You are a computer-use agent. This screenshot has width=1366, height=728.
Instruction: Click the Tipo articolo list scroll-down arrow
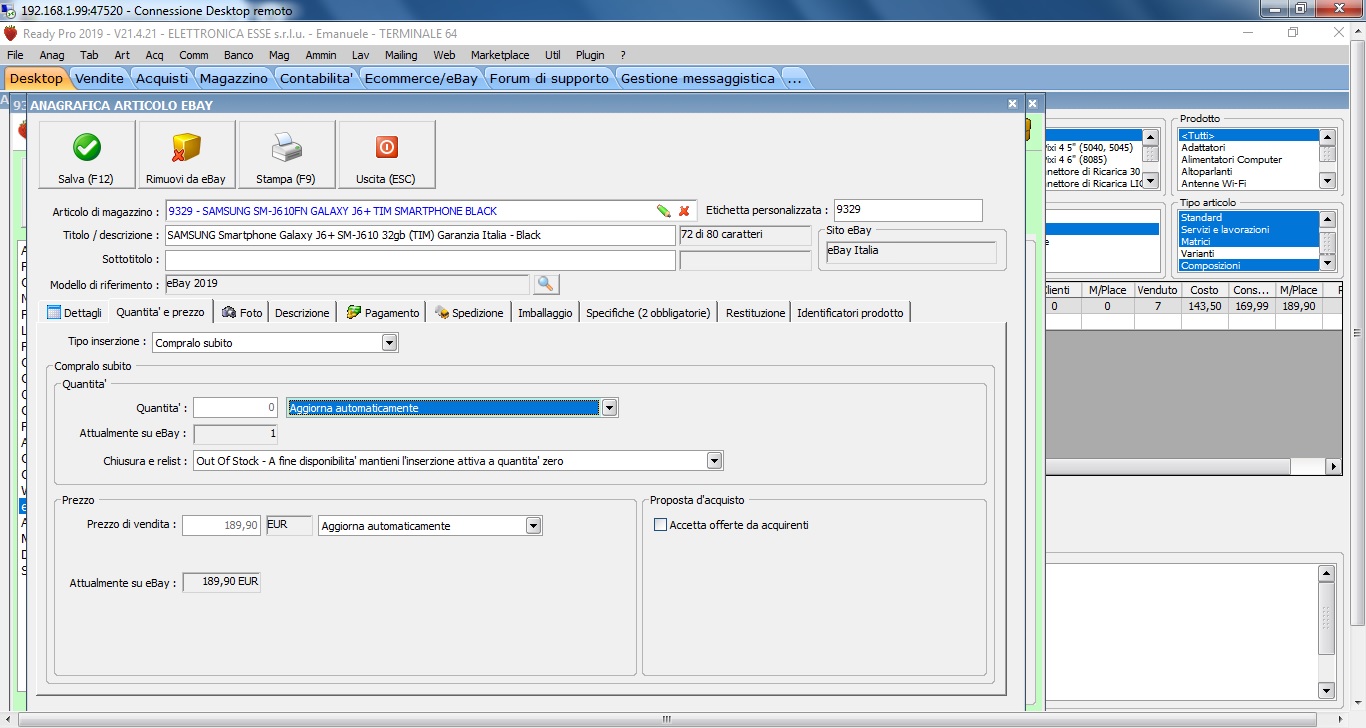1327,264
